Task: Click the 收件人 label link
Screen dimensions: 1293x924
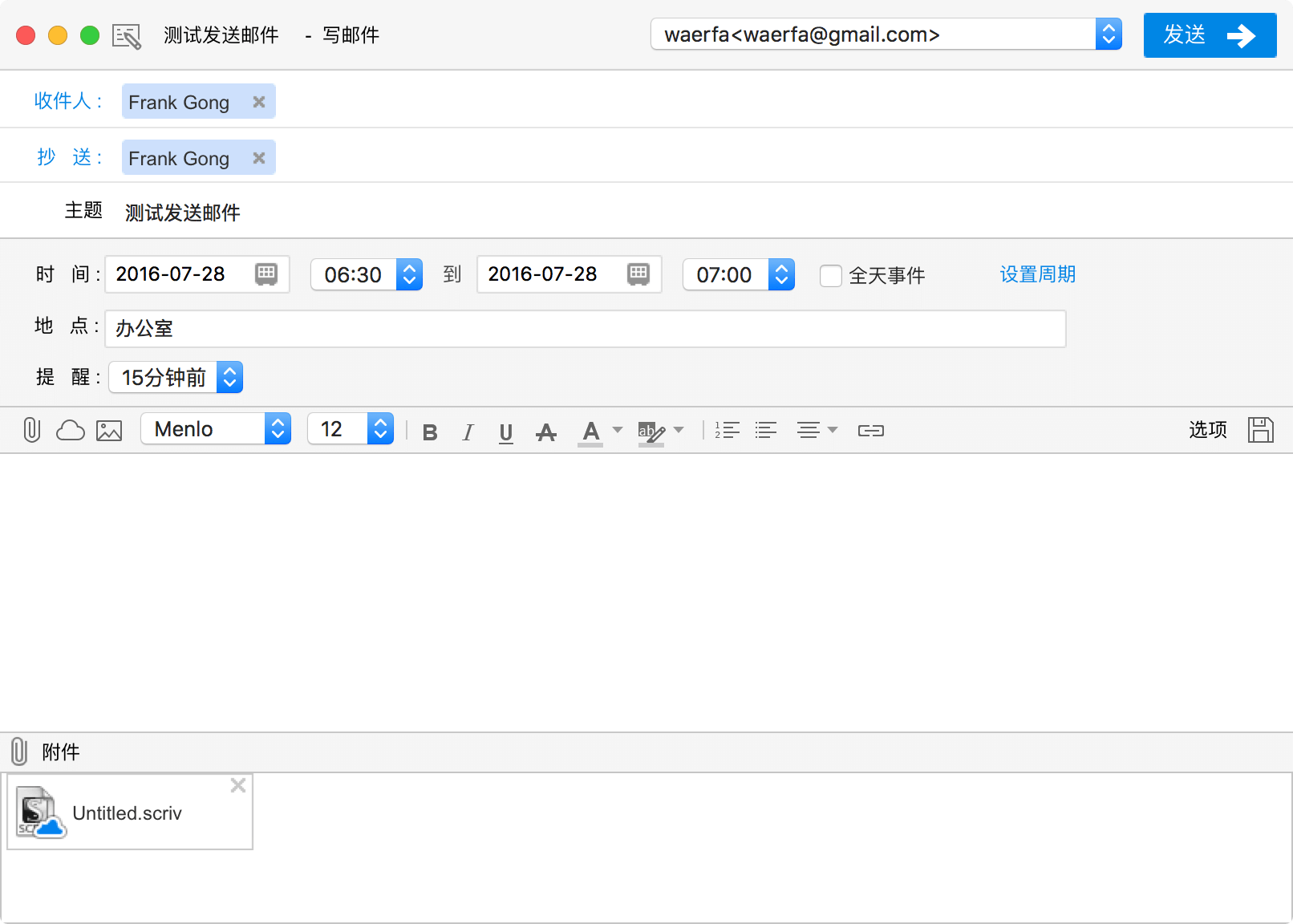Action: (x=68, y=101)
